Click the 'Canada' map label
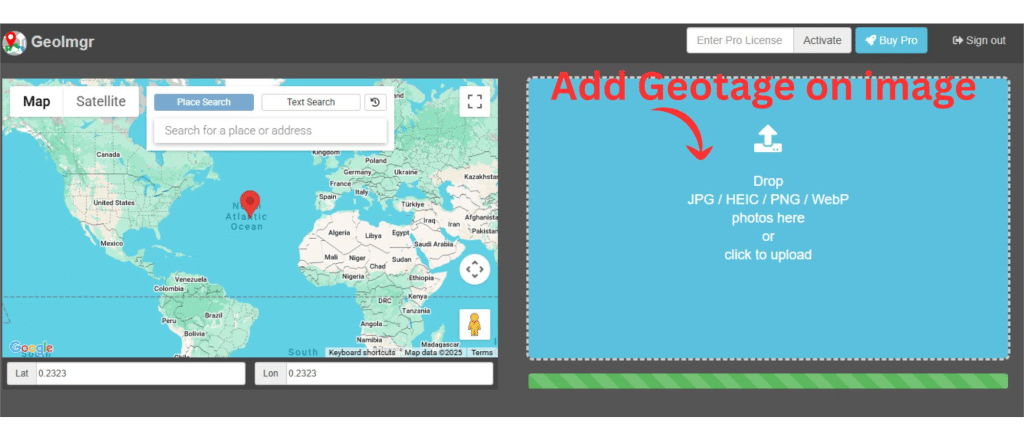 tap(108, 155)
